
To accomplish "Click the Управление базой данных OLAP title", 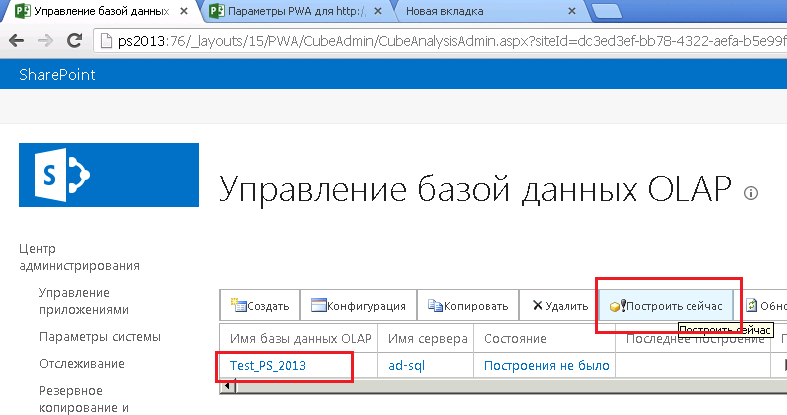I will 475,190.
